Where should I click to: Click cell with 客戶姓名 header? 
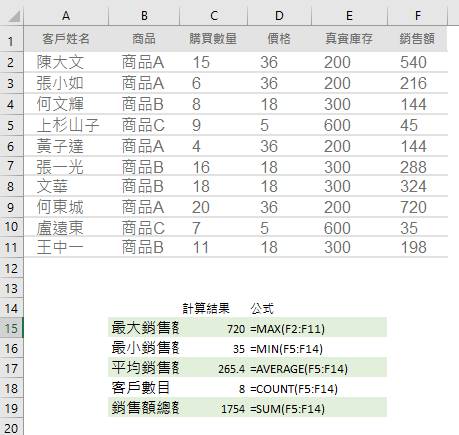(66, 39)
